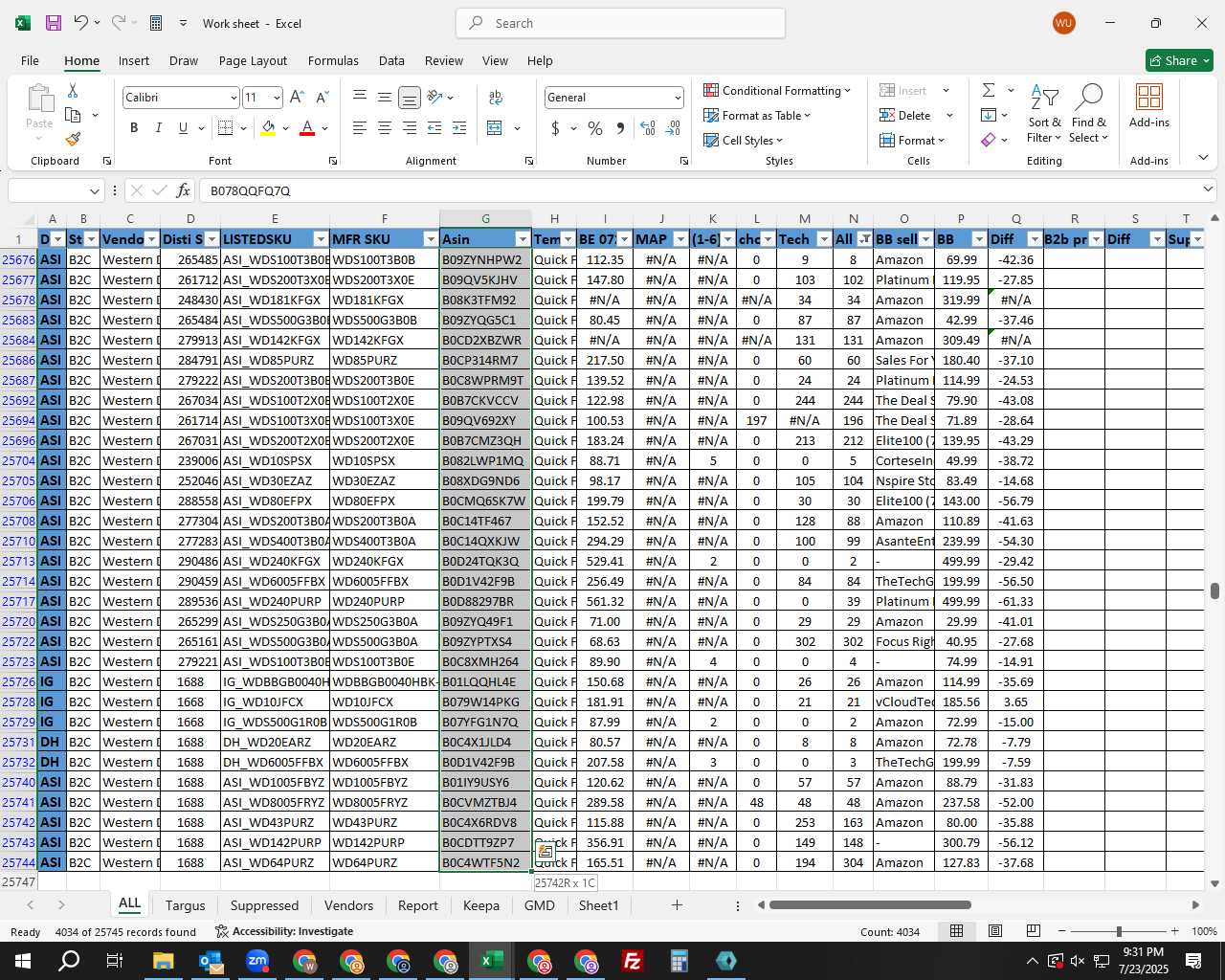Screen dimensions: 1225x980
Task: Click Increase Decimal icon
Action: point(648,128)
